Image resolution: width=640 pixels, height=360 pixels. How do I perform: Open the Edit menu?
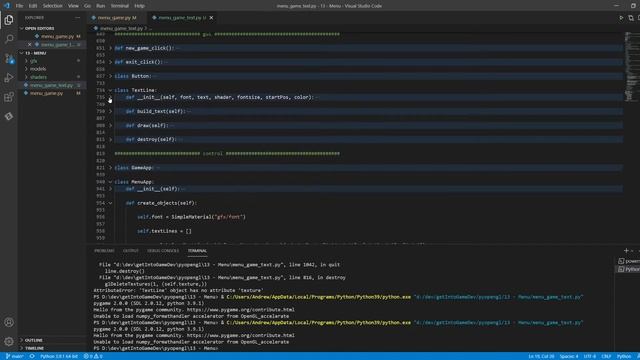pos(33,6)
